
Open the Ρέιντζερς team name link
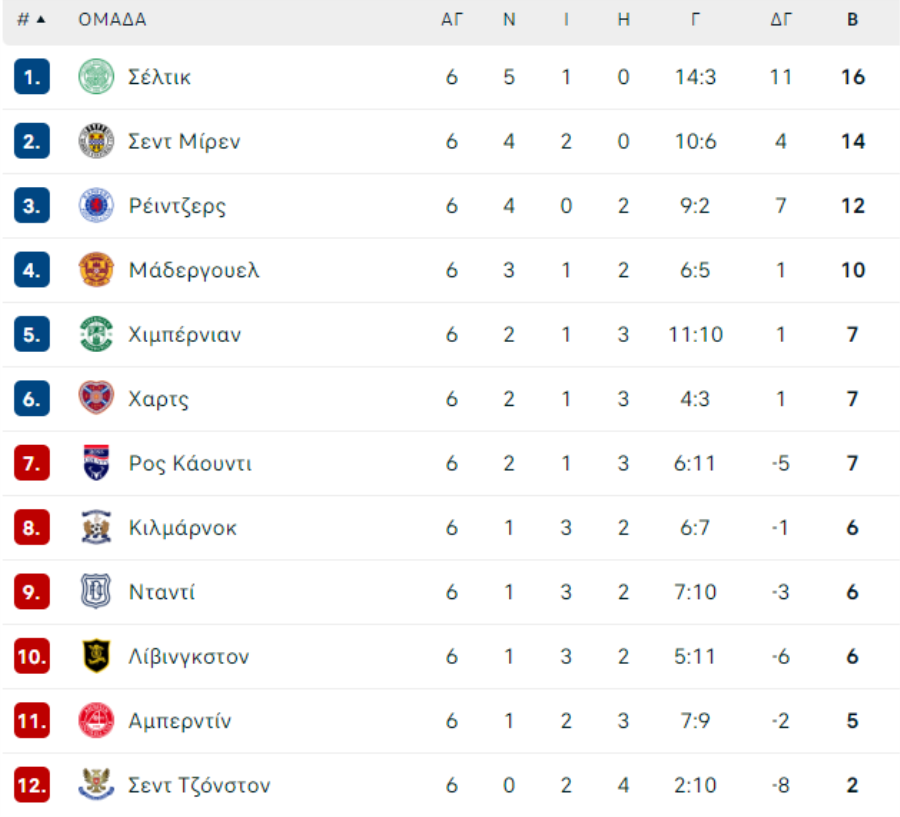point(177,206)
